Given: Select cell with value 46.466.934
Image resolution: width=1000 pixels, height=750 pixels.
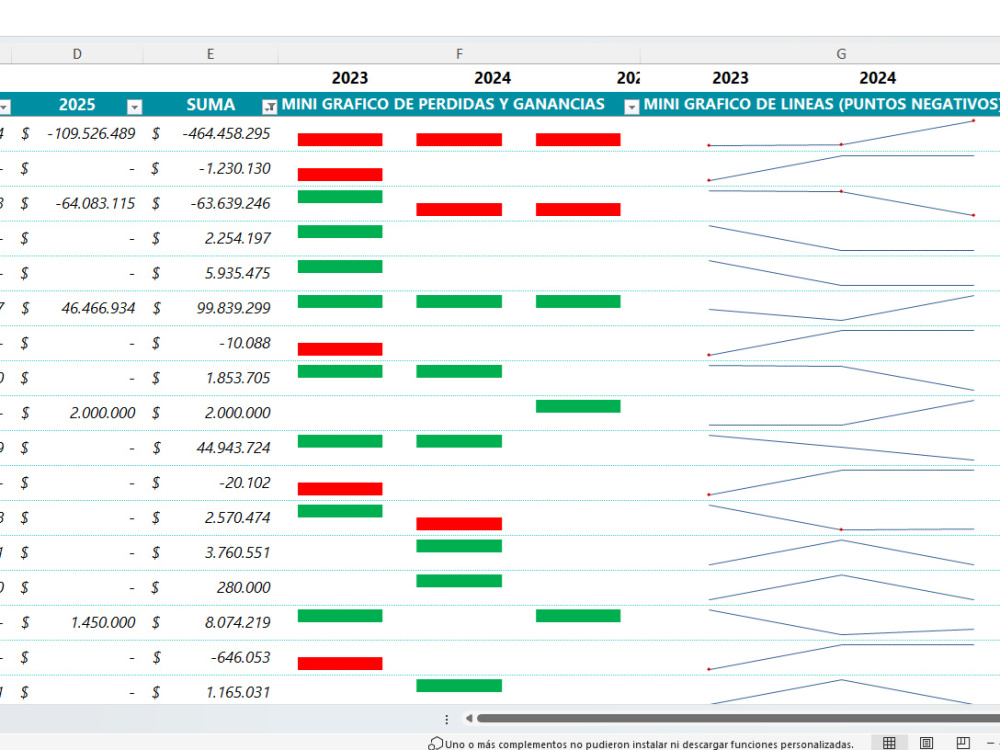Looking at the screenshot, I should (x=77, y=309).
